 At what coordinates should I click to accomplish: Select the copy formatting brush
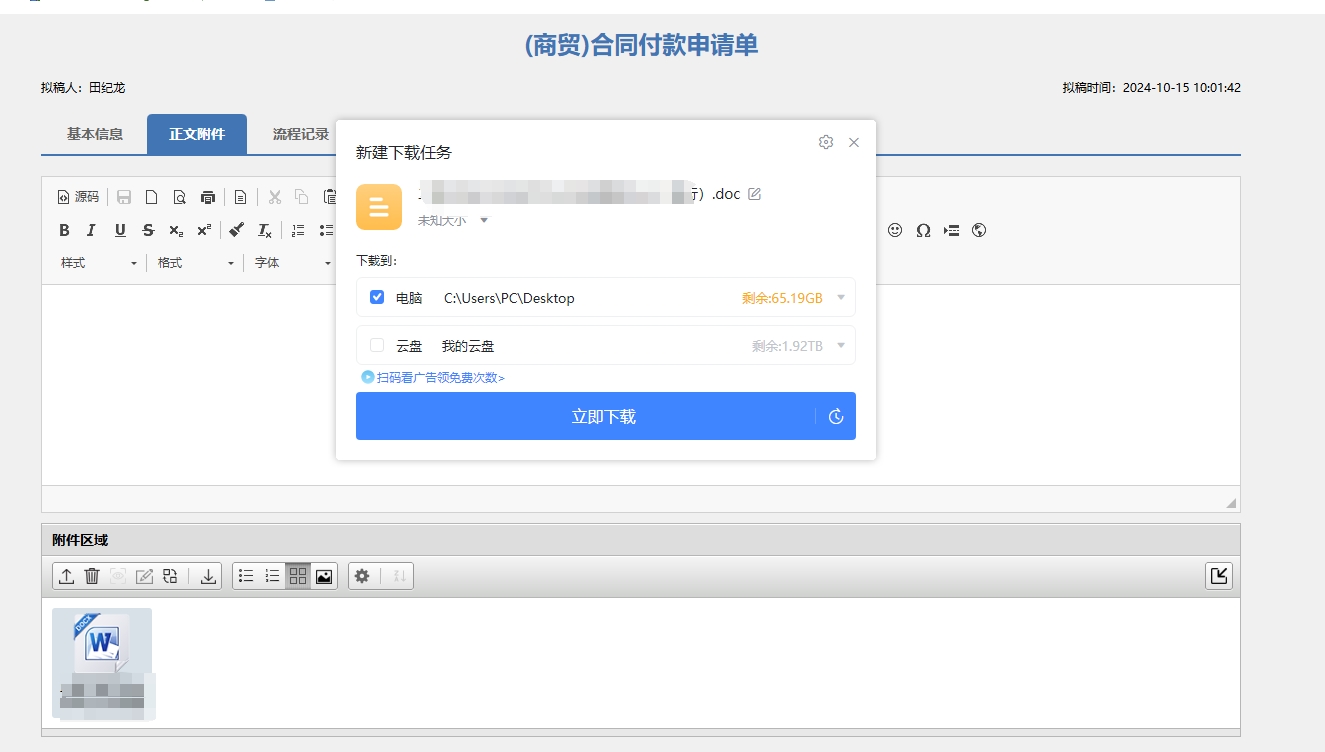point(237,230)
